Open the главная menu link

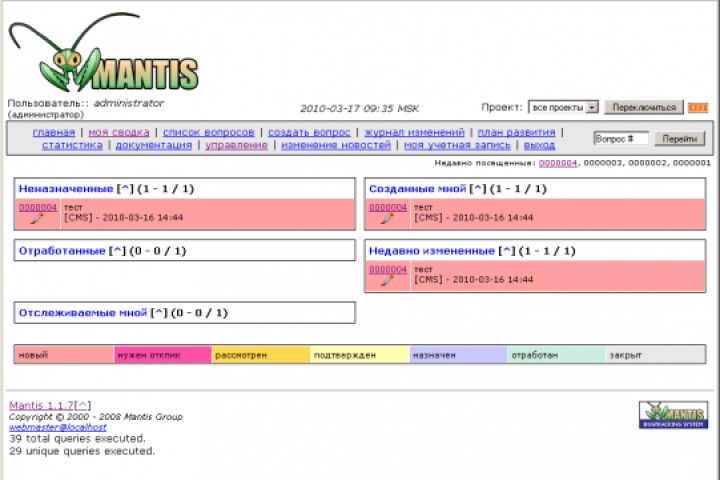pyautogui.click(x=54, y=132)
